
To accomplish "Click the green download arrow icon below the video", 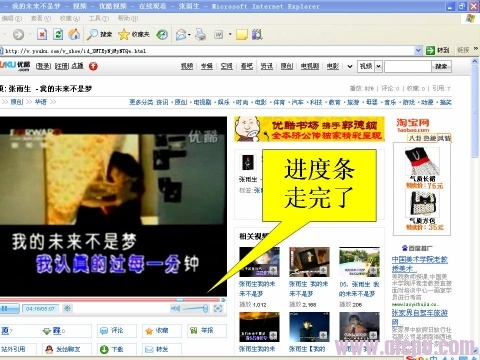I will pyautogui.click(x=104, y=349).
